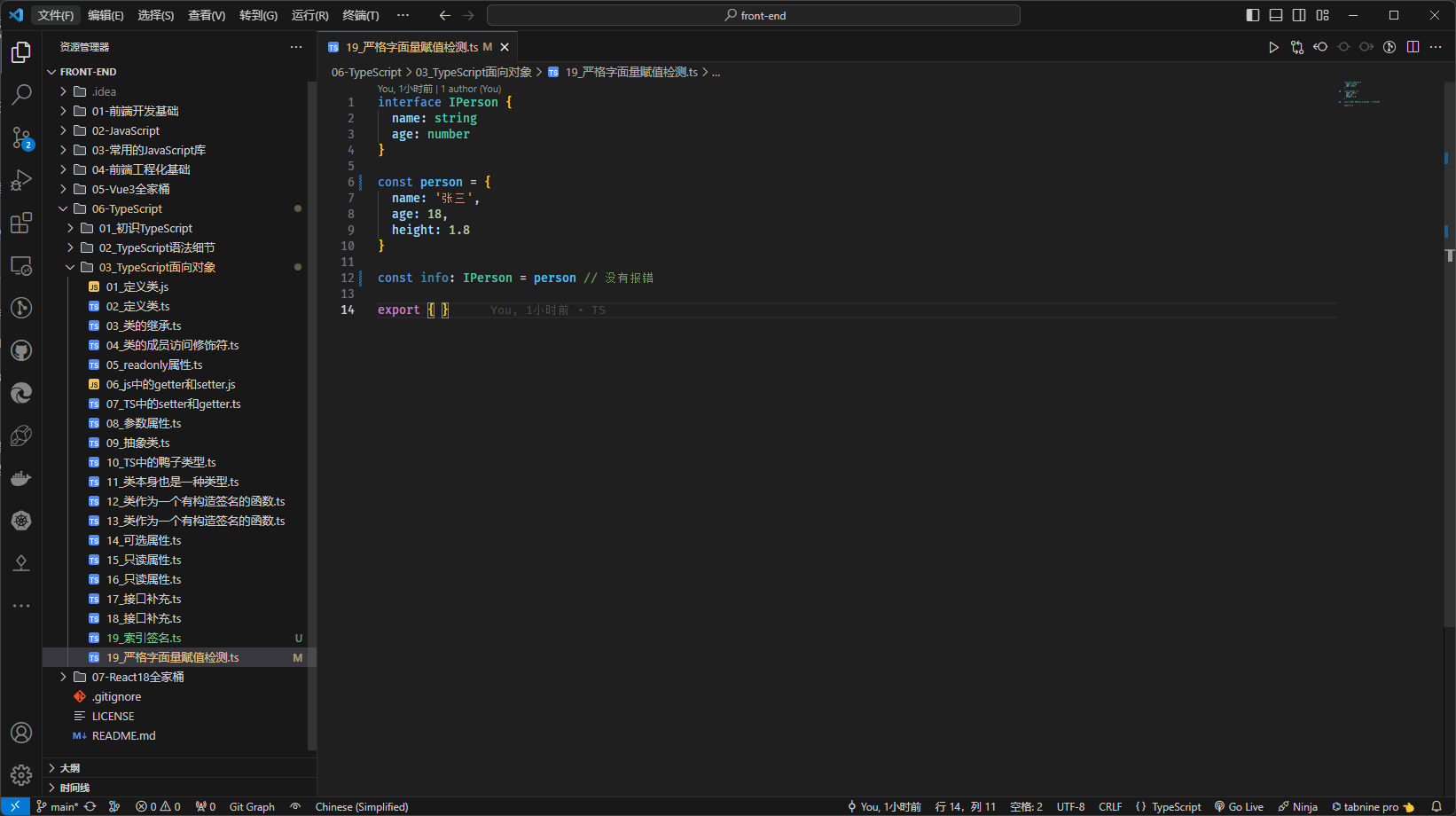Collapse the 06-TypeScript folder
Viewport: 1456px width, 816px height.
click(126, 208)
